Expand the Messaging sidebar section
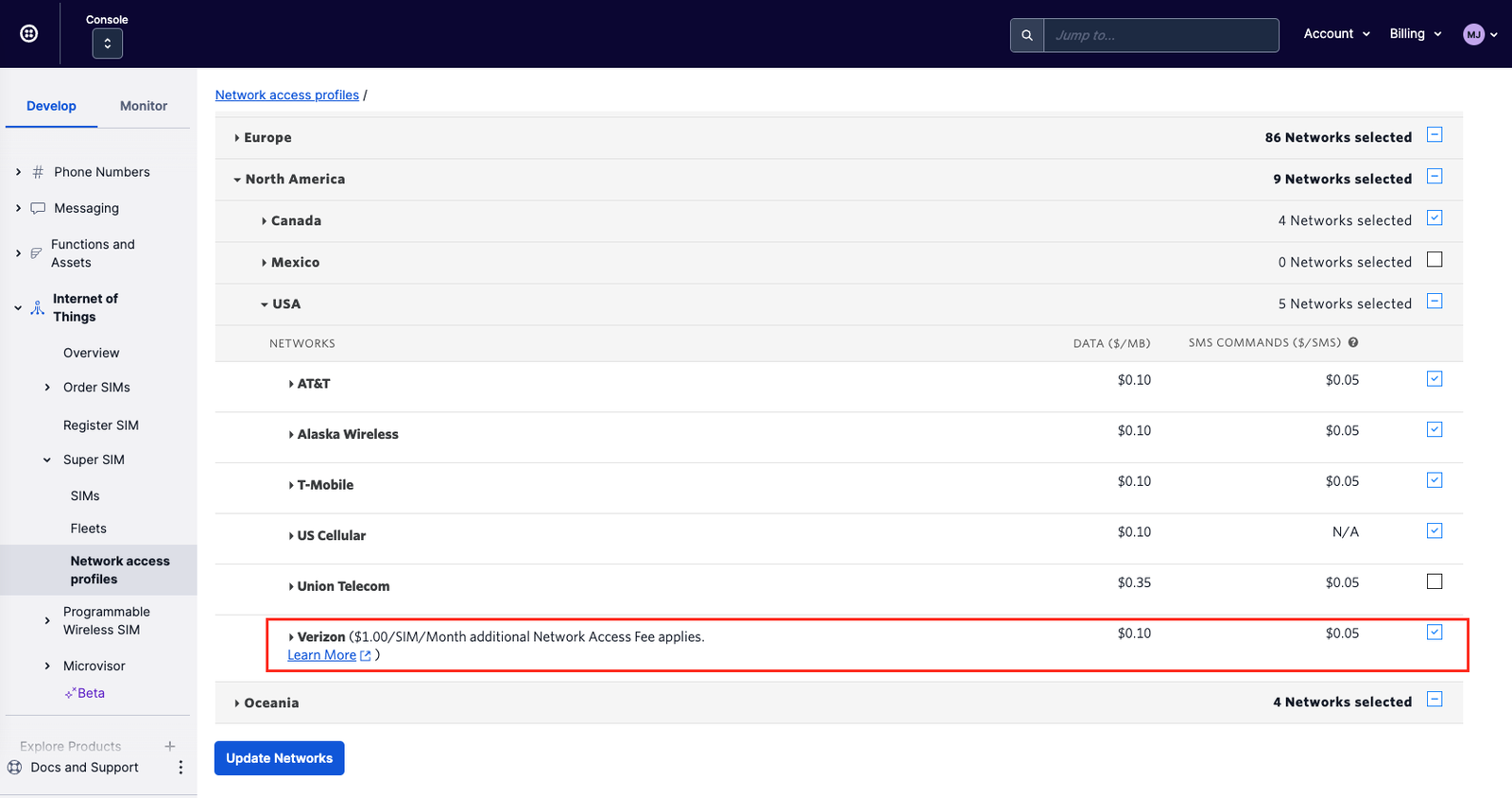This screenshot has height=798, width=1512. click(x=18, y=208)
